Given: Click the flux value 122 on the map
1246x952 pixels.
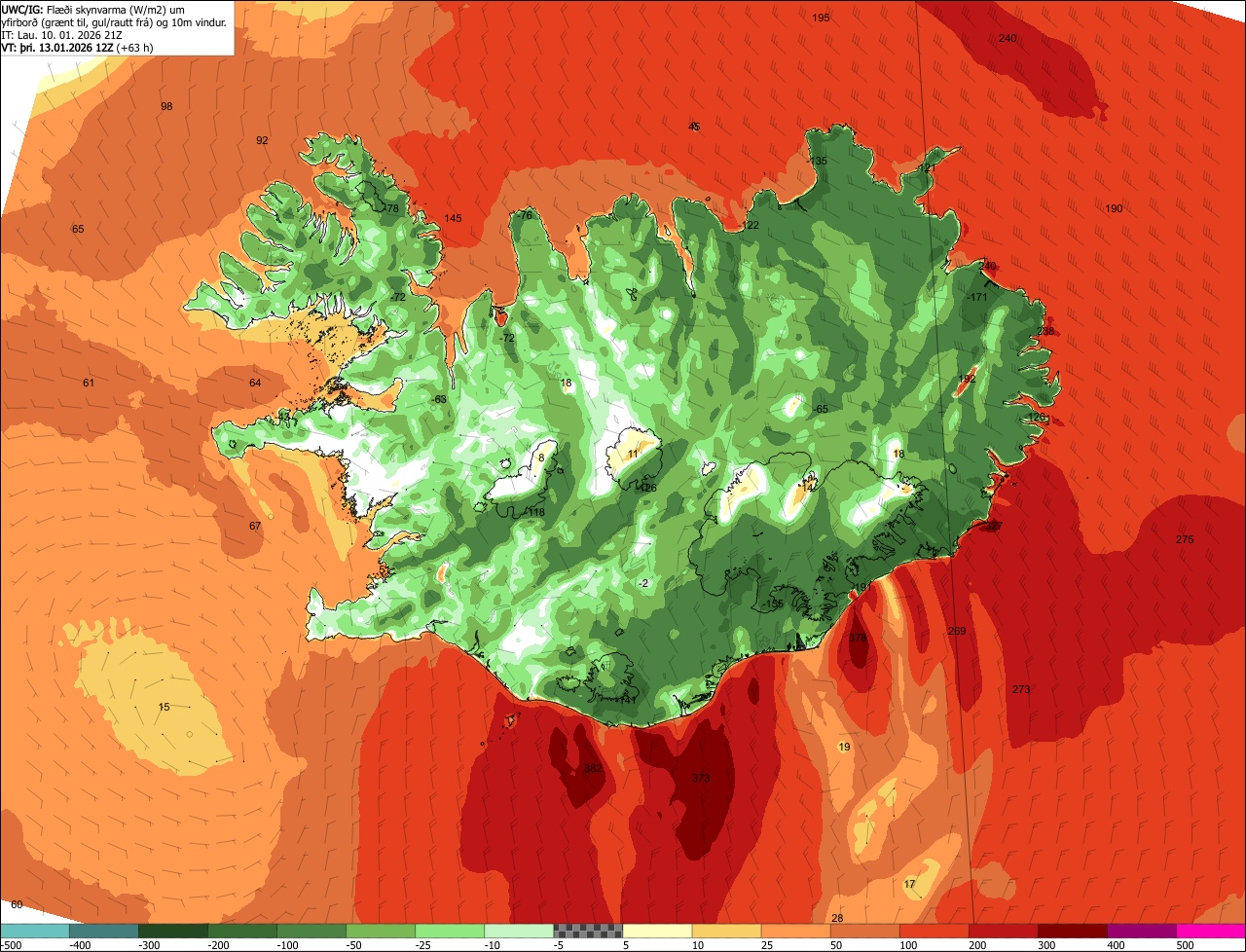Looking at the screenshot, I should point(750,225).
